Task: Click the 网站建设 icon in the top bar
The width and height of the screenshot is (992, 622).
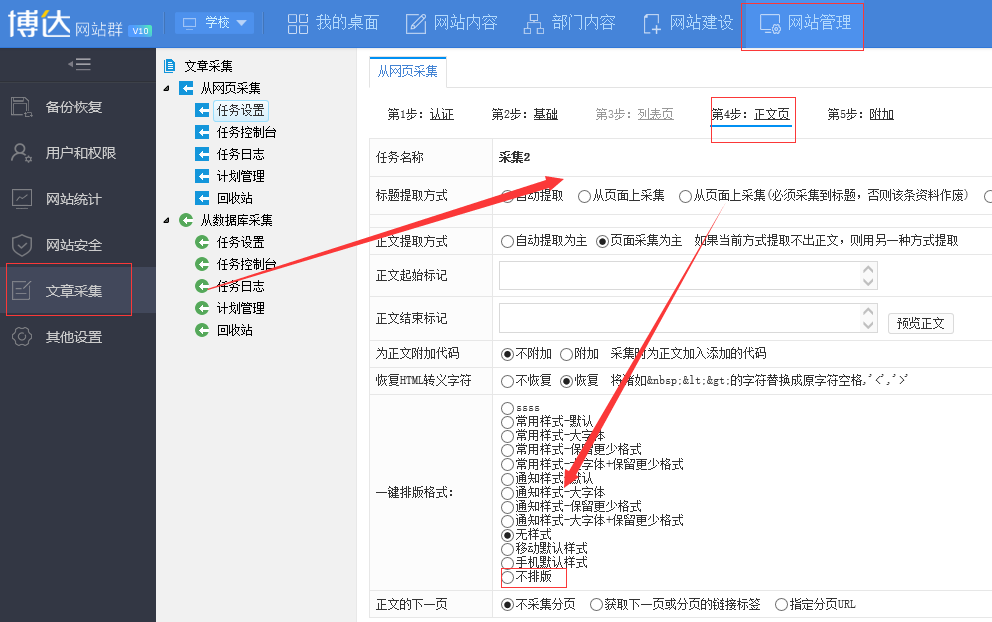Action: coord(652,23)
